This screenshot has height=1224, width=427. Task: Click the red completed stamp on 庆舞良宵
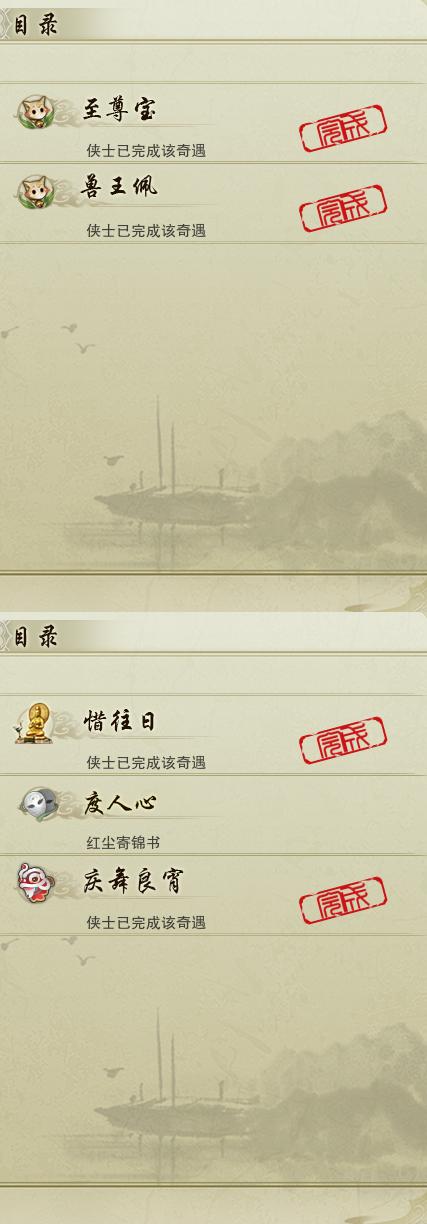tap(343, 901)
